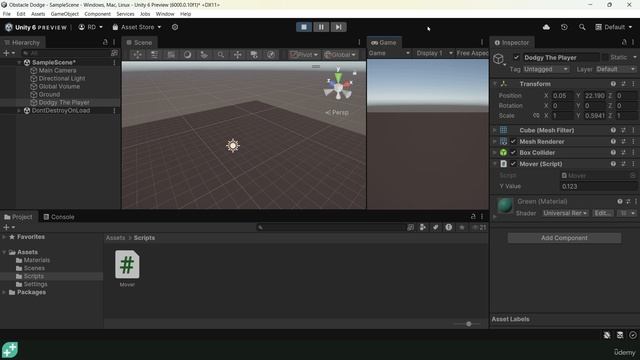
Task: Click the Green material preview sphere
Action: tap(505, 205)
